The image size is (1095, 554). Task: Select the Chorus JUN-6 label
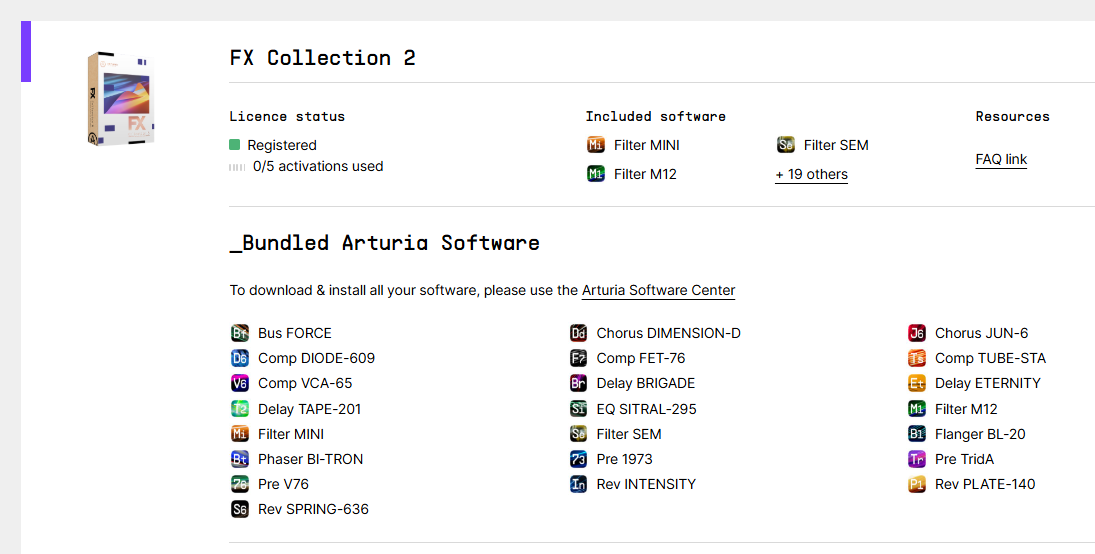[982, 333]
